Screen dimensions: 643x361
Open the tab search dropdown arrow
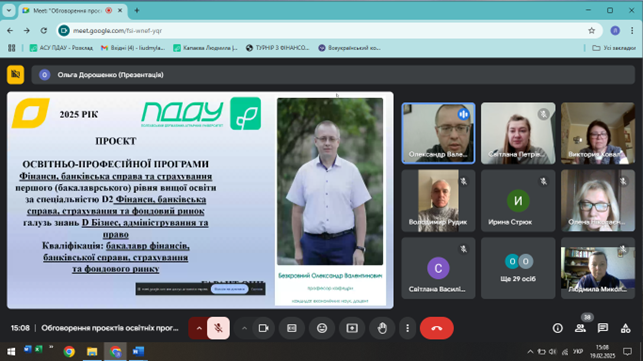[x=9, y=11]
